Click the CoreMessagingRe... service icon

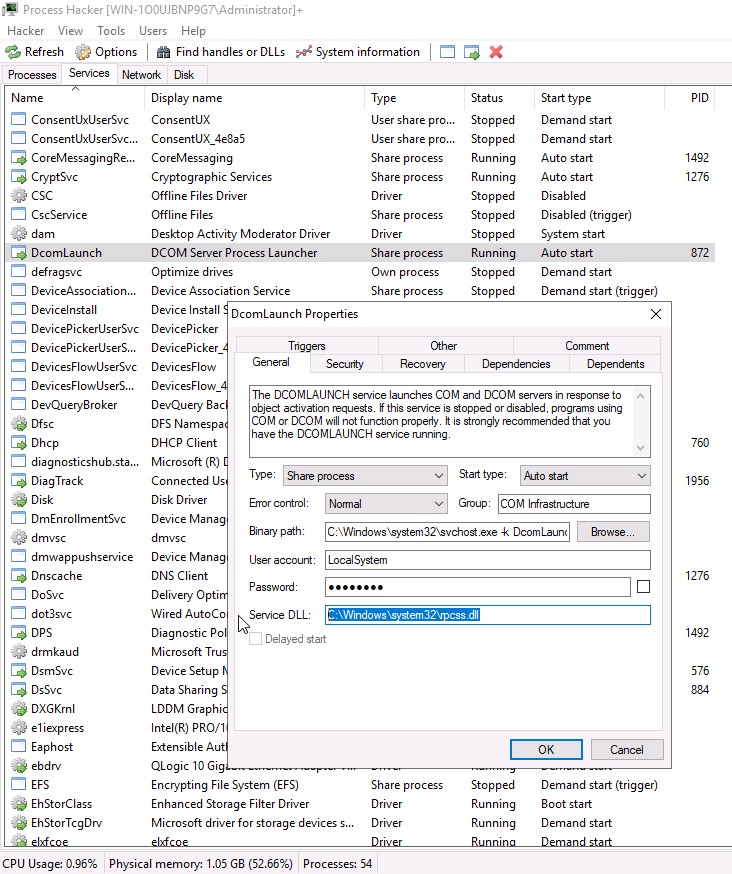click(19, 158)
